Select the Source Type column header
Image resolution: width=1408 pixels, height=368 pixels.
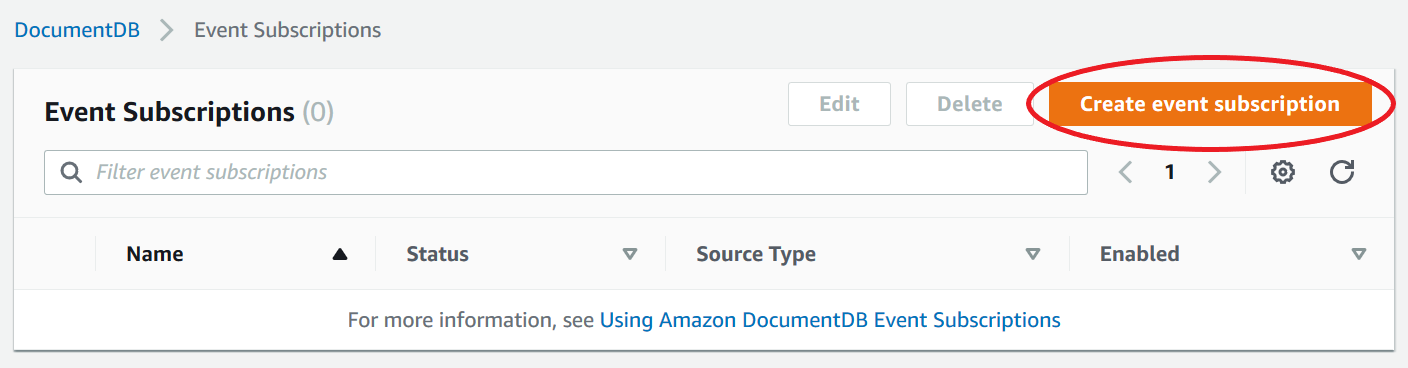(756, 254)
